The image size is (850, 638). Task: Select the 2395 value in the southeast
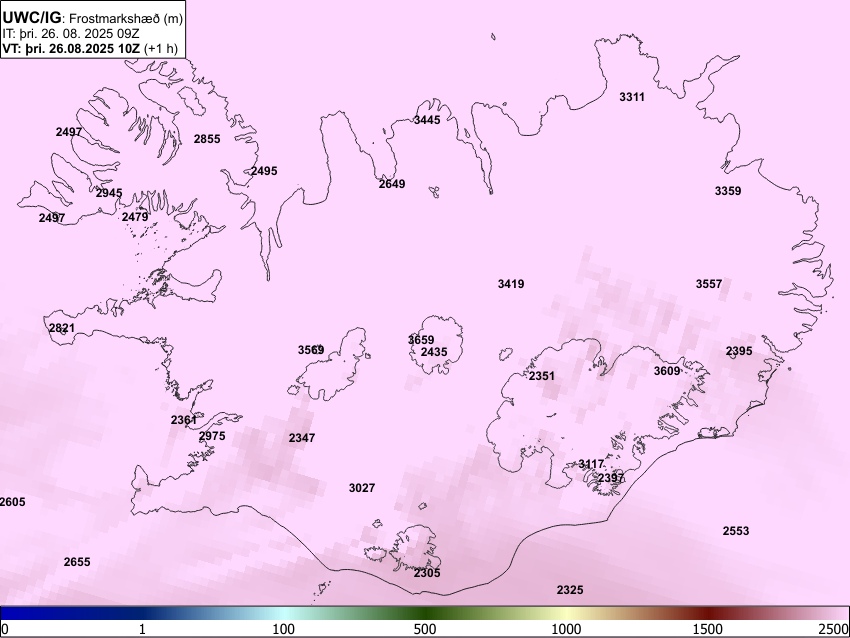tap(739, 351)
